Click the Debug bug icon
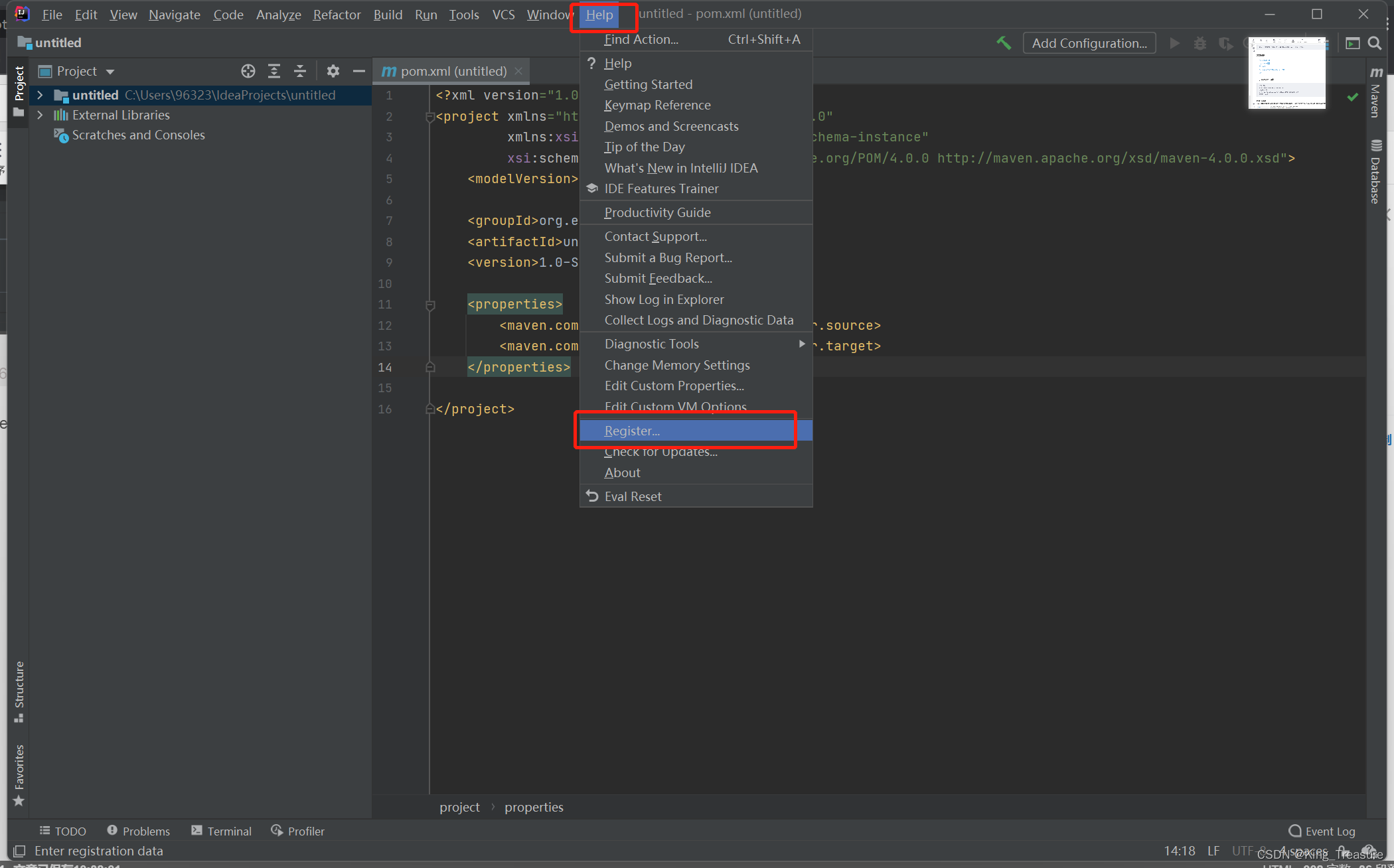This screenshot has height=868, width=1394. [1200, 43]
